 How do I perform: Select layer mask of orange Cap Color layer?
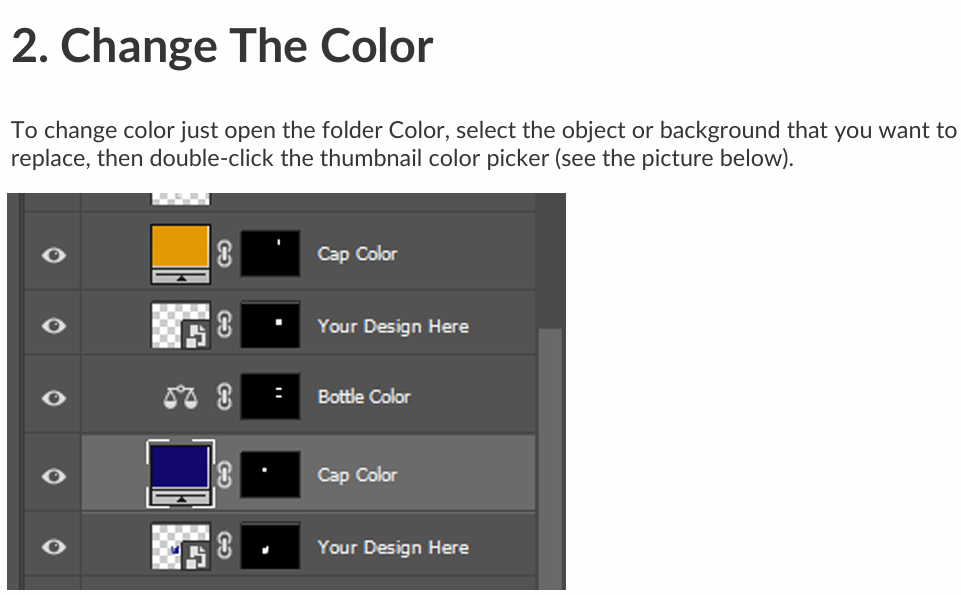pos(270,253)
